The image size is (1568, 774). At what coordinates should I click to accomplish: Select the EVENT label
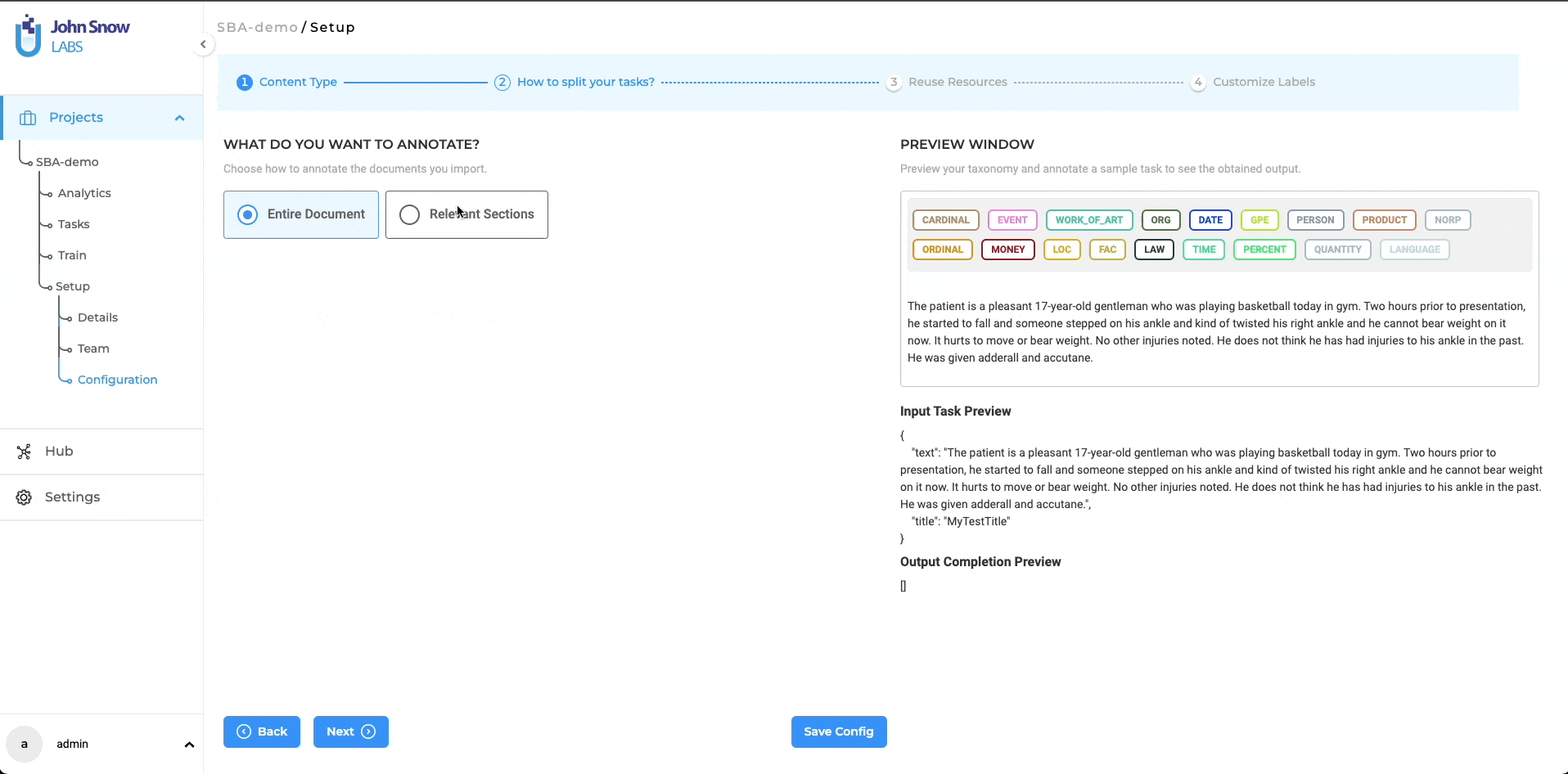[1012, 220]
